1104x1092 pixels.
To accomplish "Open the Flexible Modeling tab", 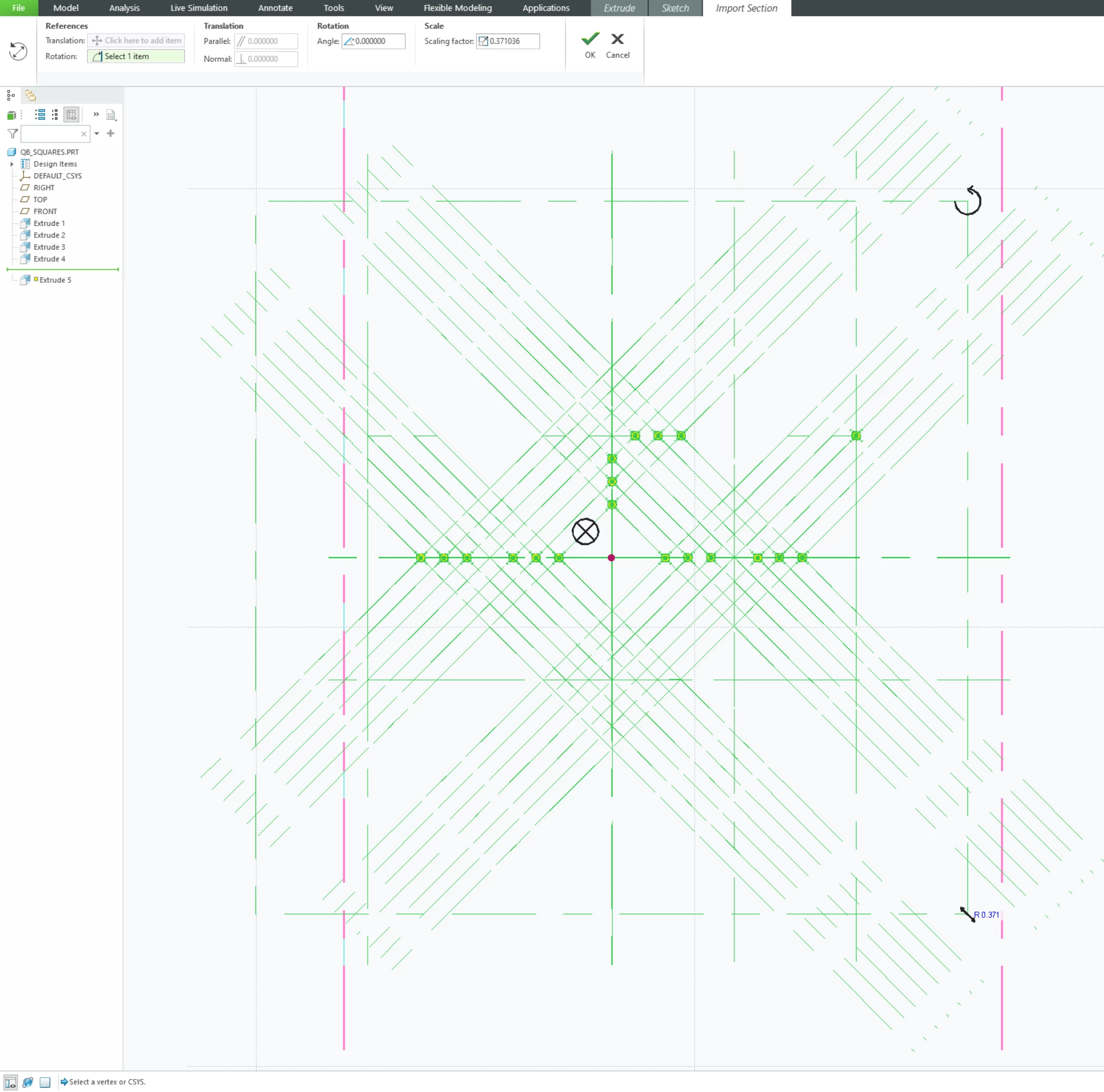I will pyautogui.click(x=457, y=8).
